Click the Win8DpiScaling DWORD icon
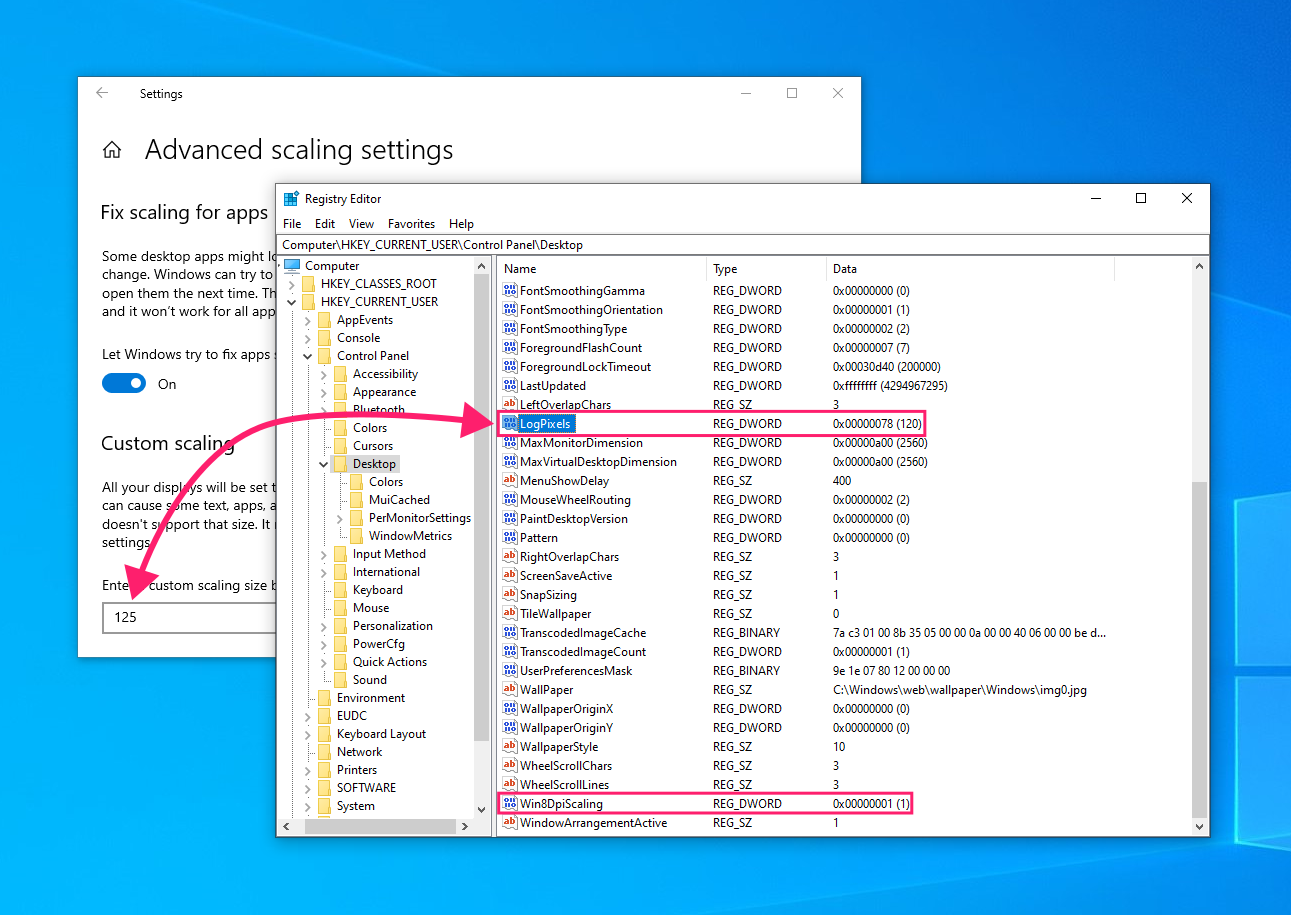The image size is (1291, 915). pos(510,804)
